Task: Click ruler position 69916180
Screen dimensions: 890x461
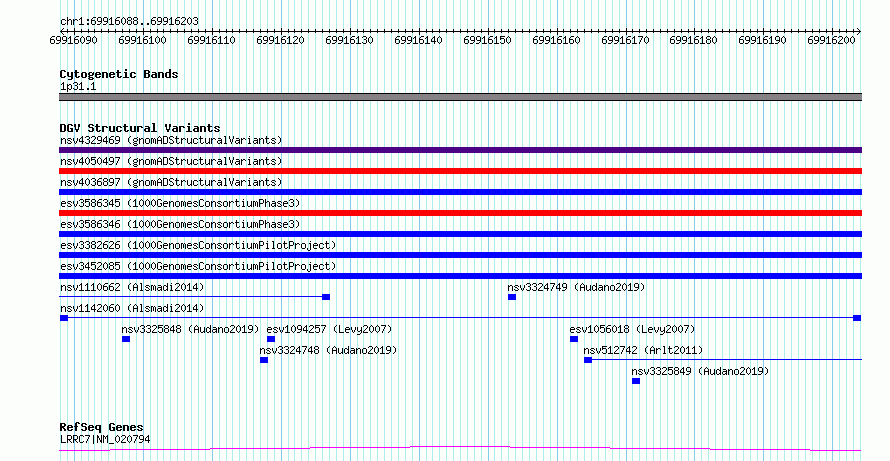Action: point(694,40)
